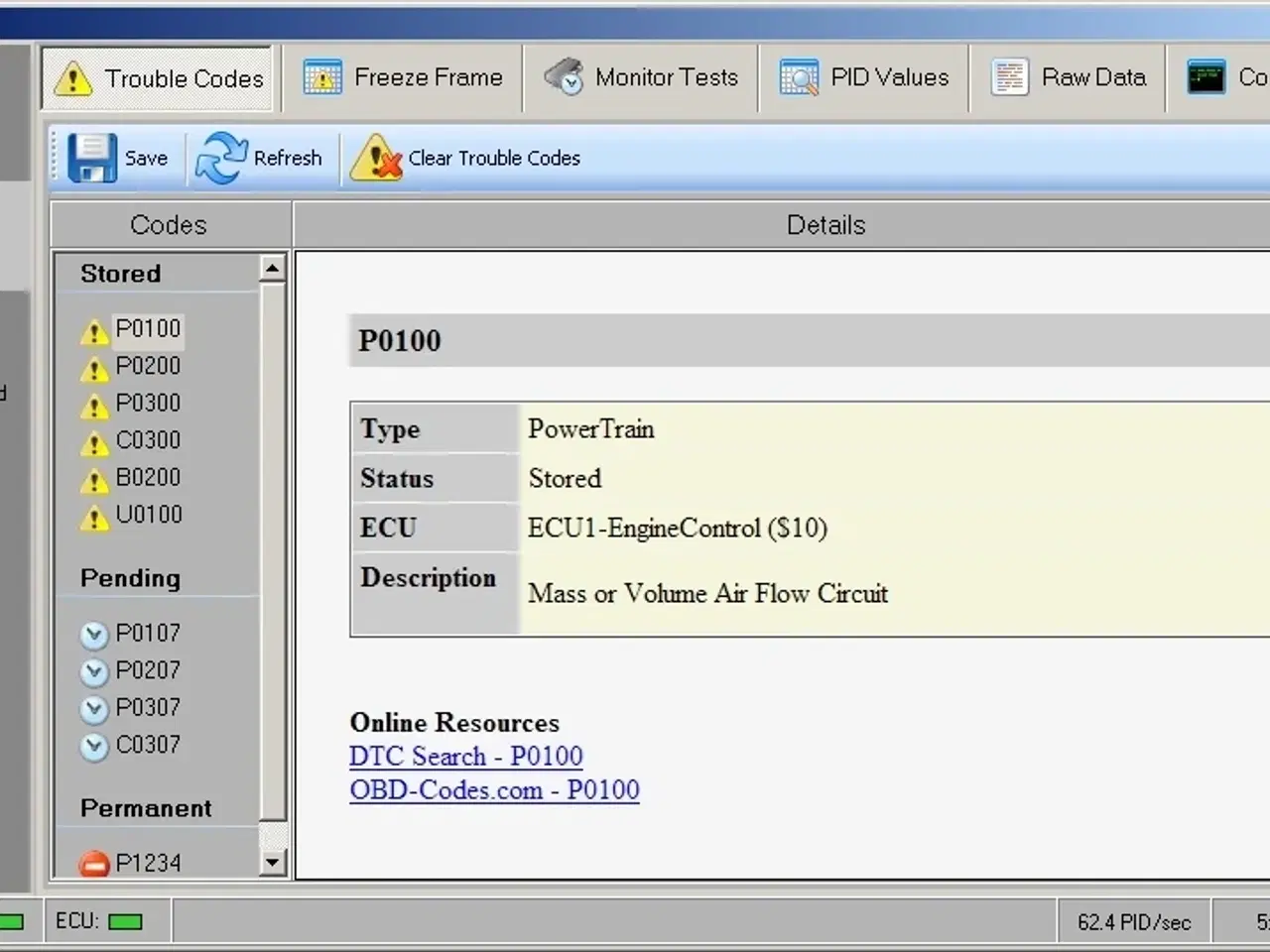Select pending code P0307
Image resolution: width=1270 pixels, height=952 pixels.
148,707
